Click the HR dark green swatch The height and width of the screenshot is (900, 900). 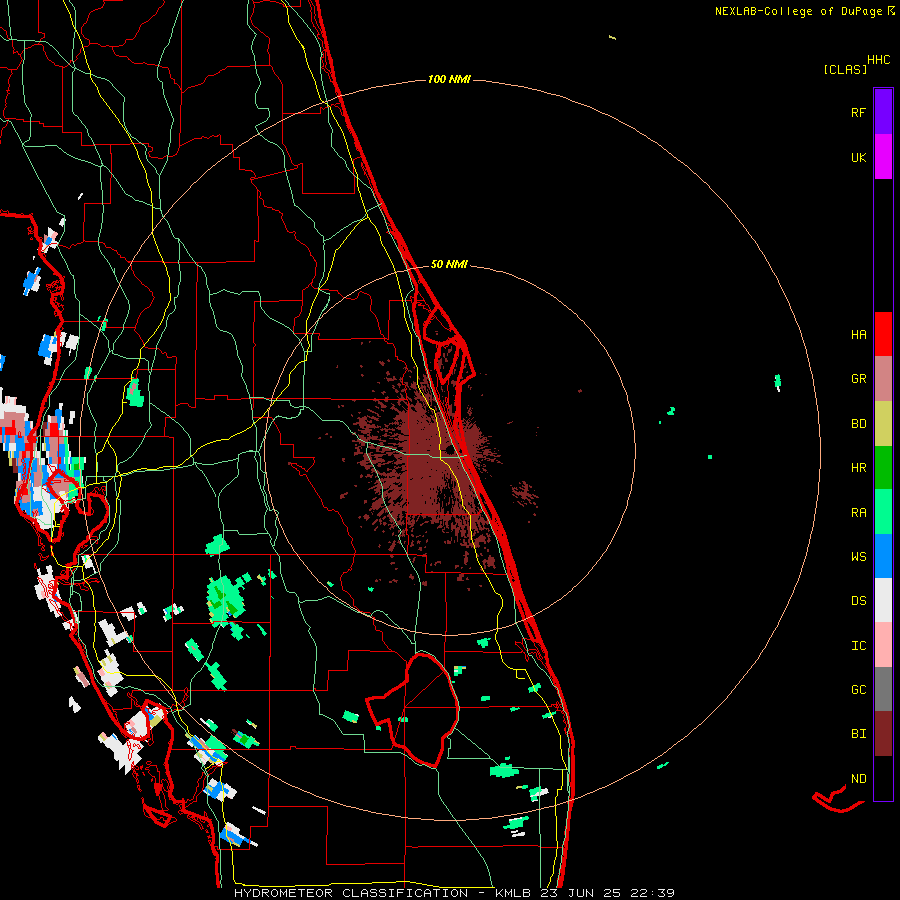coord(883,468)
